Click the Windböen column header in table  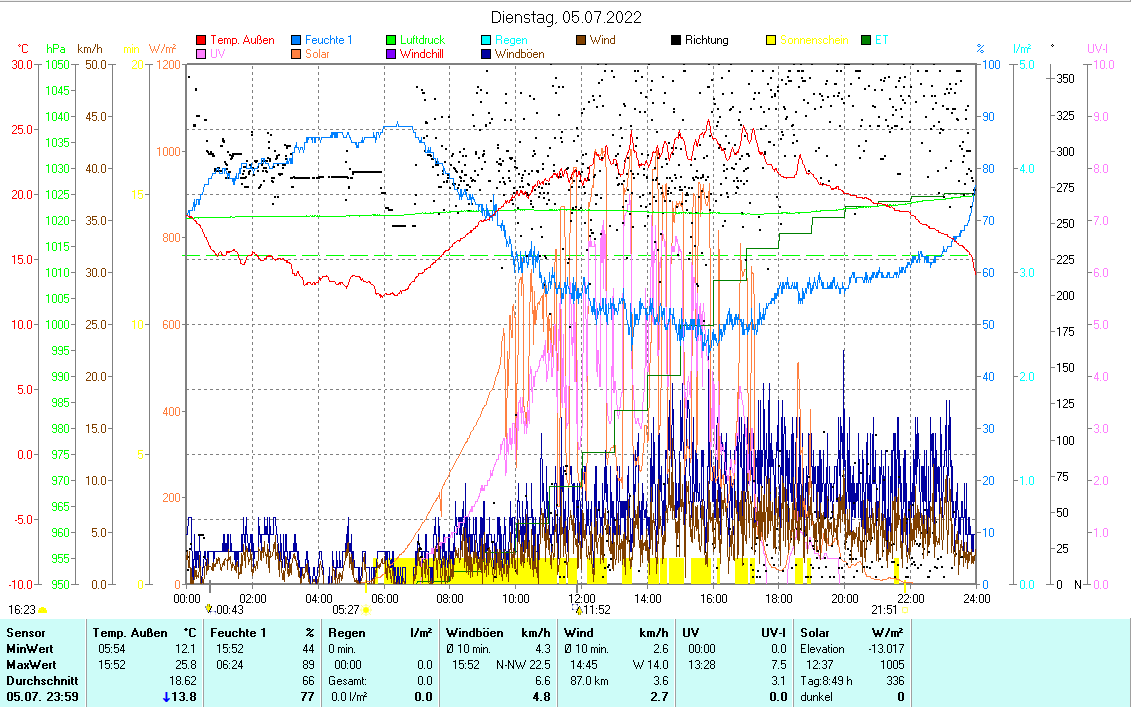click(475, 632)
